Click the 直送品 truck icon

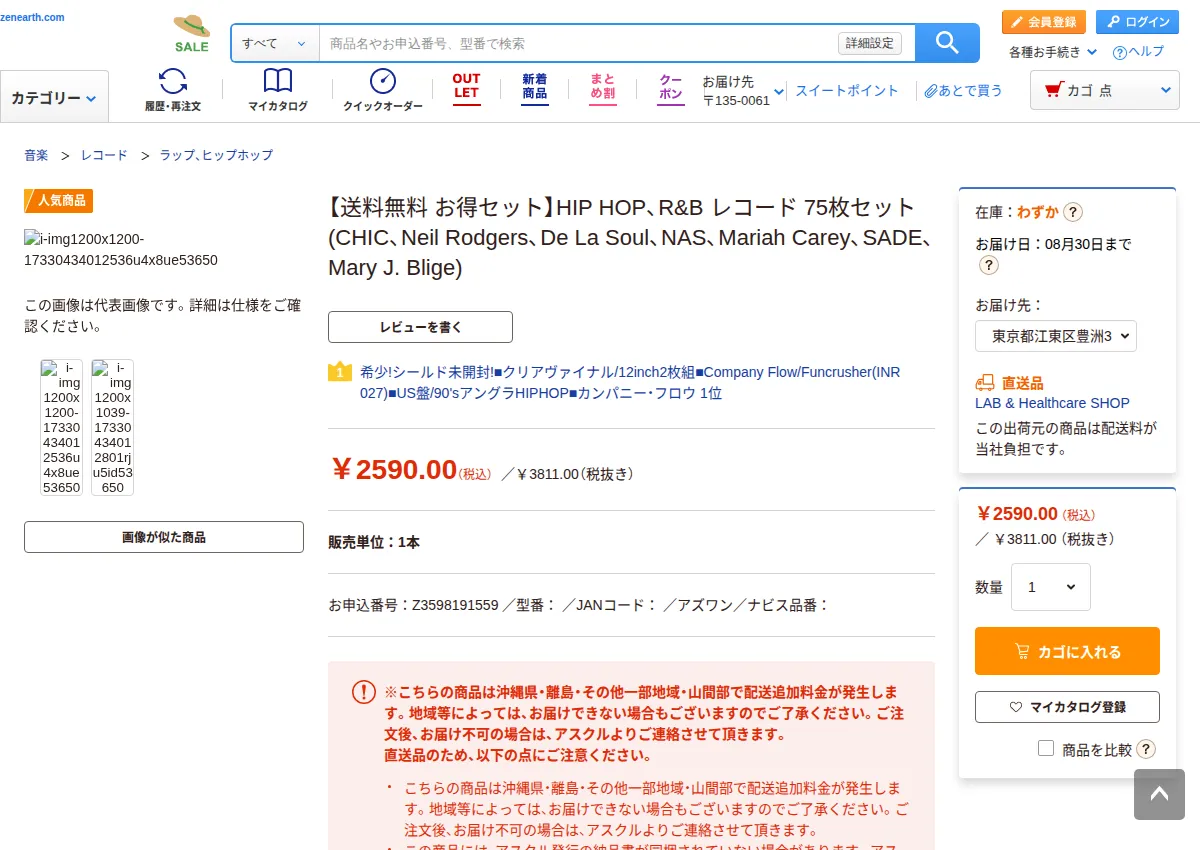coord(985,383)
